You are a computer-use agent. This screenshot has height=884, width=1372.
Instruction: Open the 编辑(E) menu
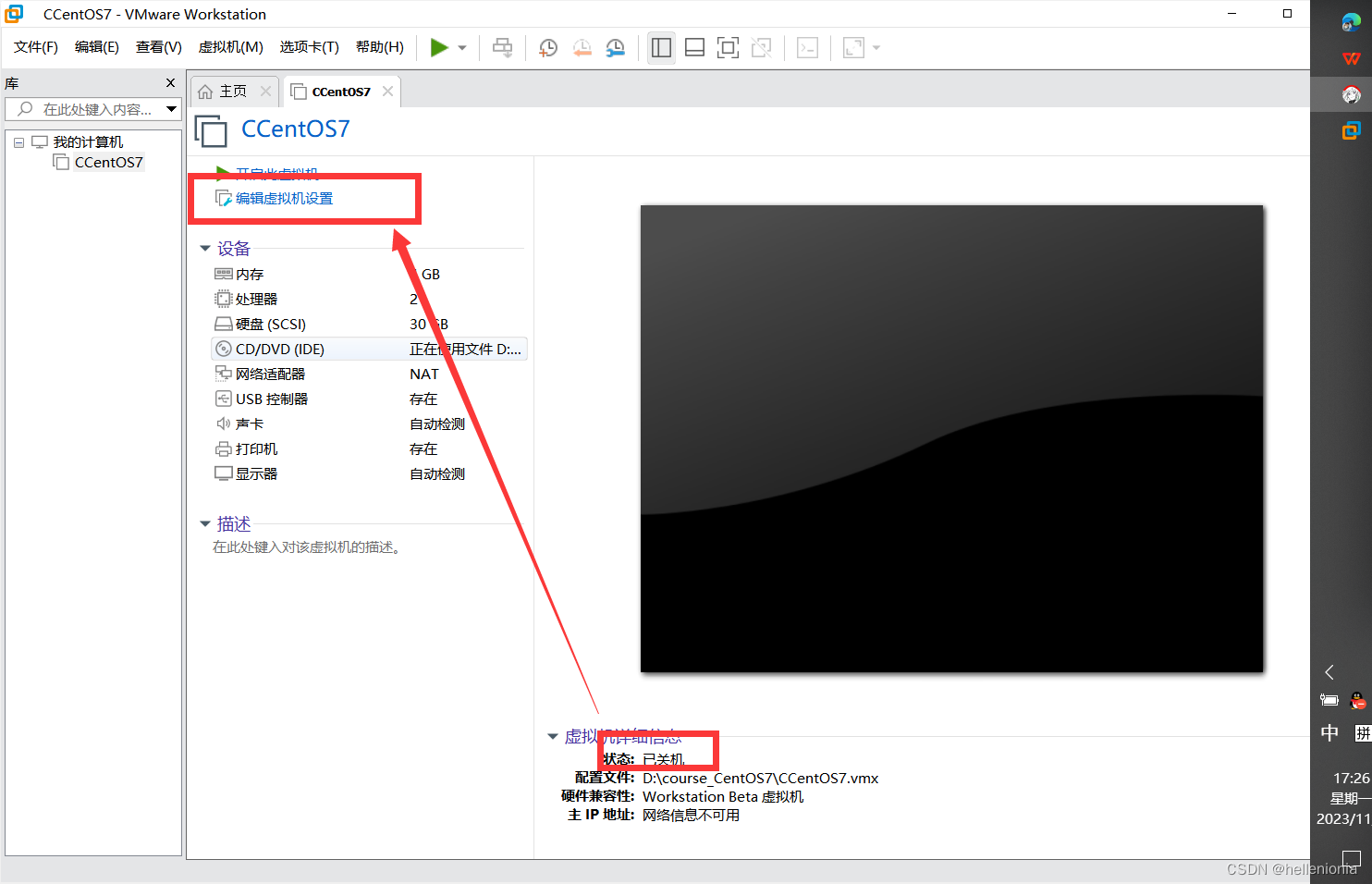97,47
